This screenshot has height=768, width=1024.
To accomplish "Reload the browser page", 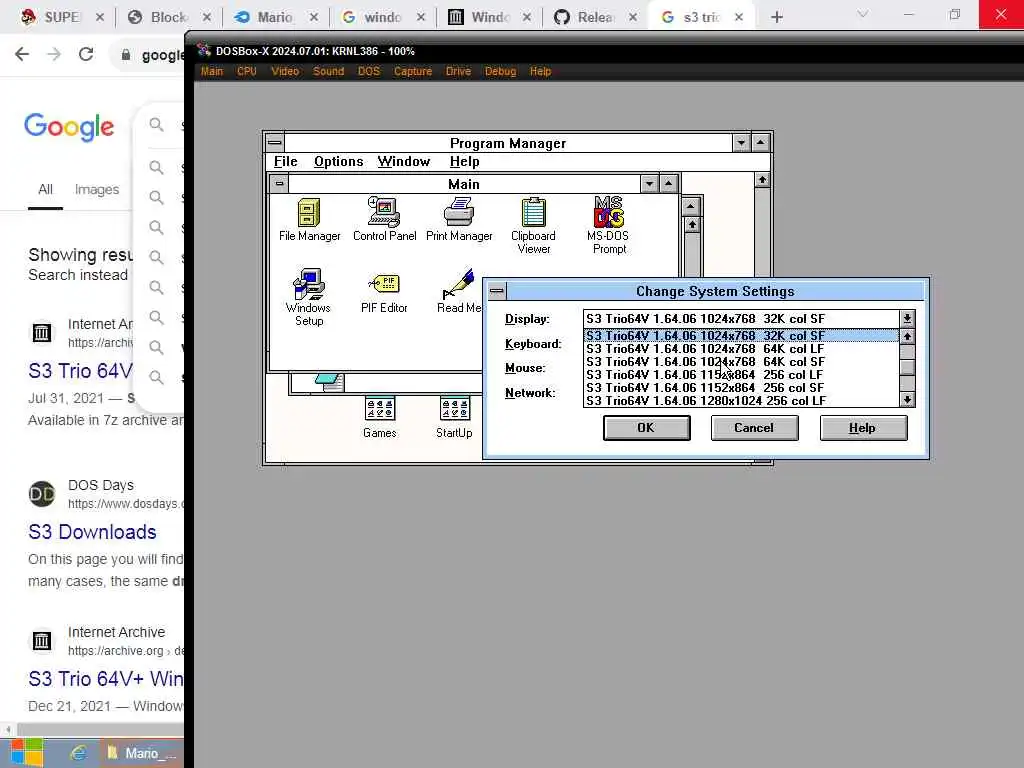I will point(86,54).
